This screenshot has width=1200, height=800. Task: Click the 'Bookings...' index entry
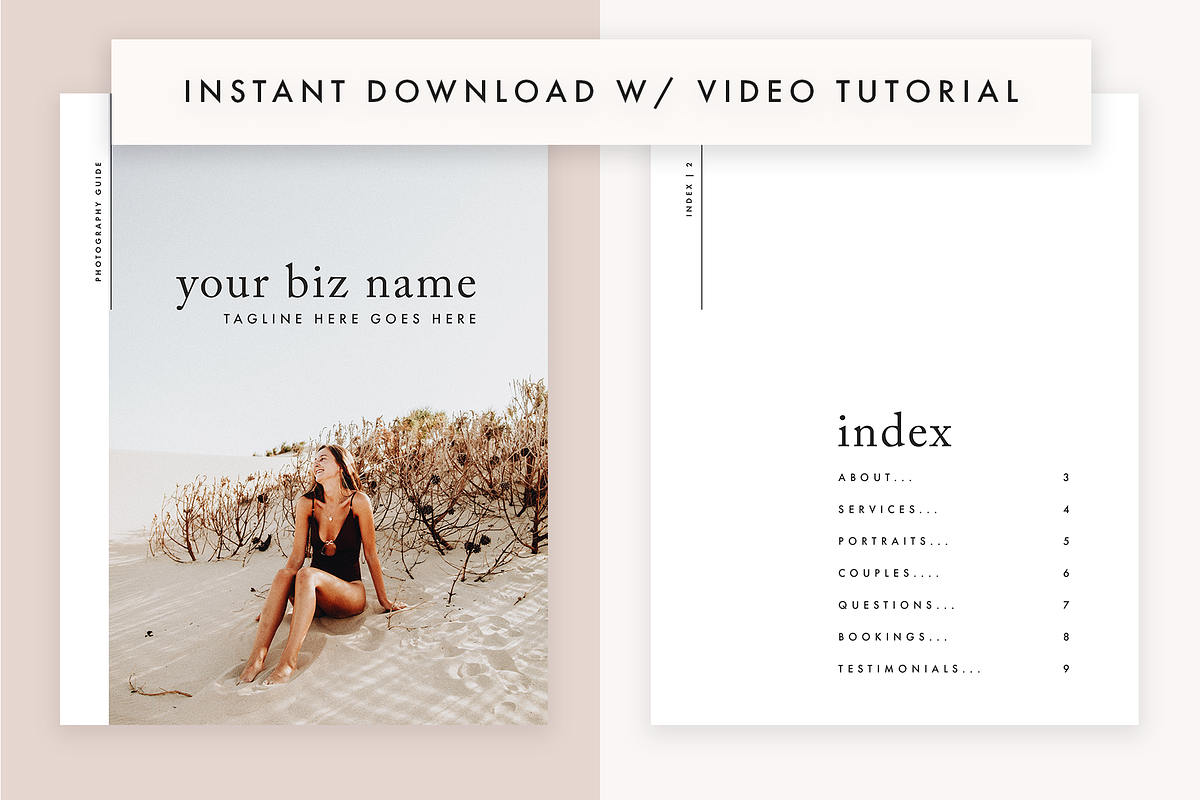click(x=893, y=638)
